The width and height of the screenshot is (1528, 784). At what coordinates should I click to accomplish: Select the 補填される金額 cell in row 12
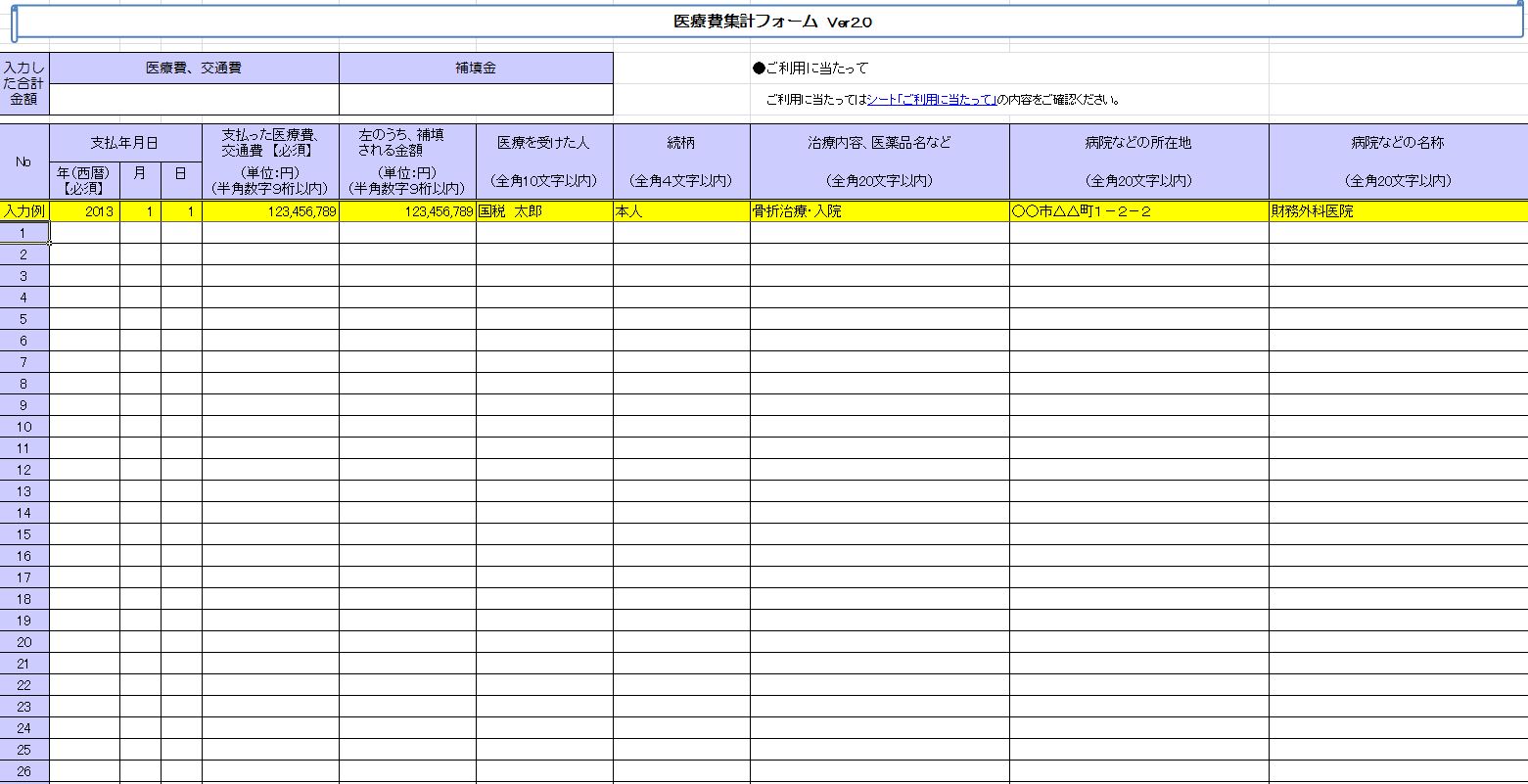coord(407,469)
